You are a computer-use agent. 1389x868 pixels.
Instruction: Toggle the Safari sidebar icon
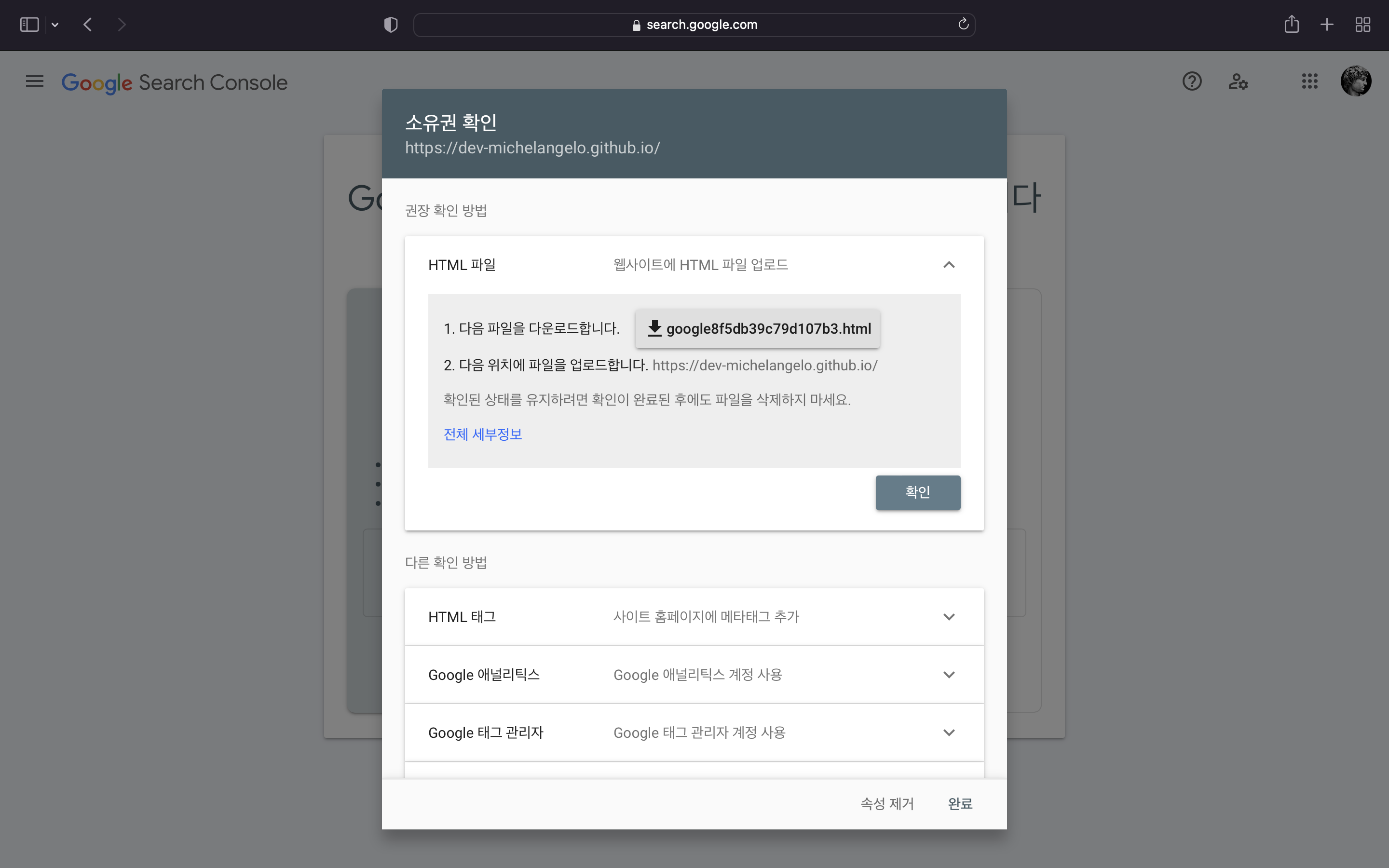[x=29, y=25]
